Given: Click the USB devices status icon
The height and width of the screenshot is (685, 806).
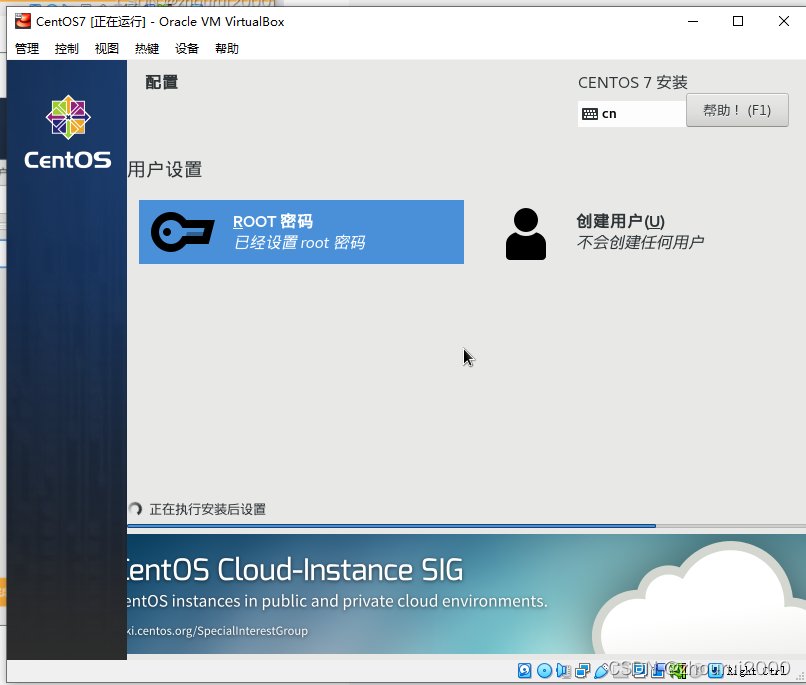Looking at the screenshot, I should coord(601,670).
